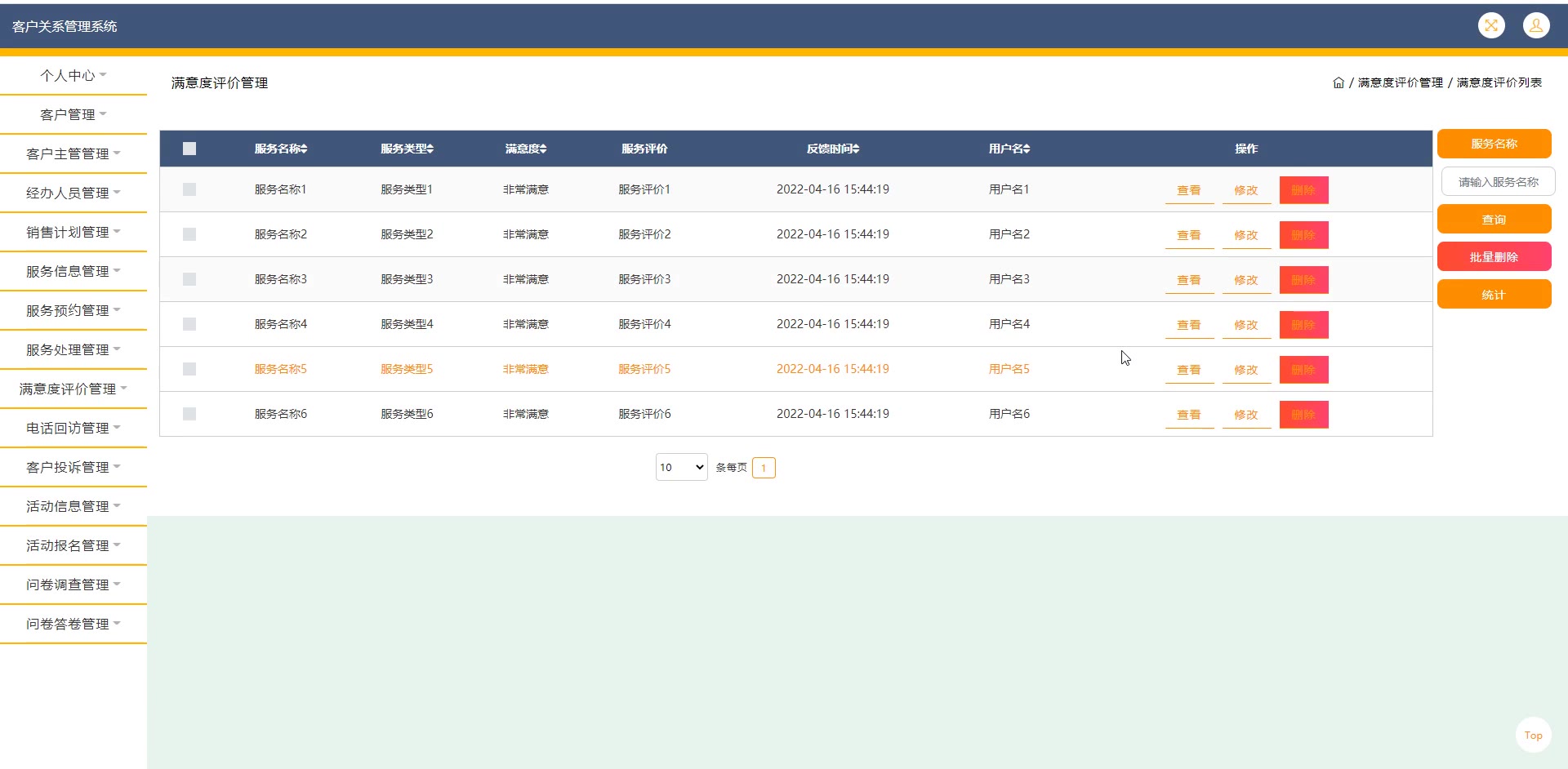This screenshot has height=769, width=1568.
Task: View details of 服务名称3 with 查看
Action: [x=1188, y=280]
